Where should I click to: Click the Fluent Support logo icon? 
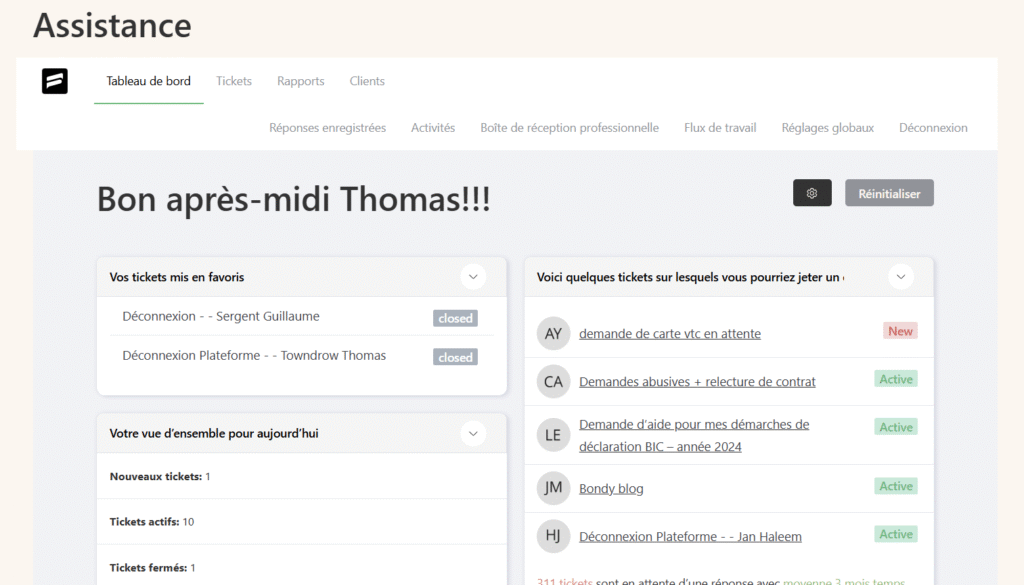pos(55,81)
